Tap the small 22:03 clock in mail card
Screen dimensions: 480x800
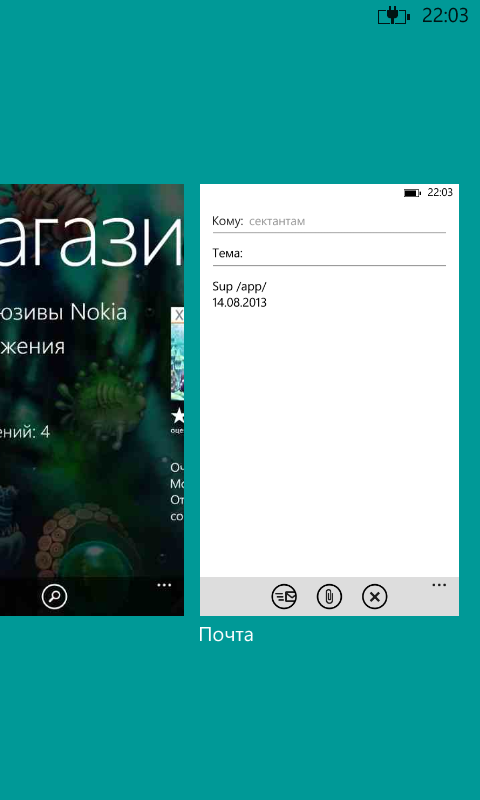(x=440, y=192)
